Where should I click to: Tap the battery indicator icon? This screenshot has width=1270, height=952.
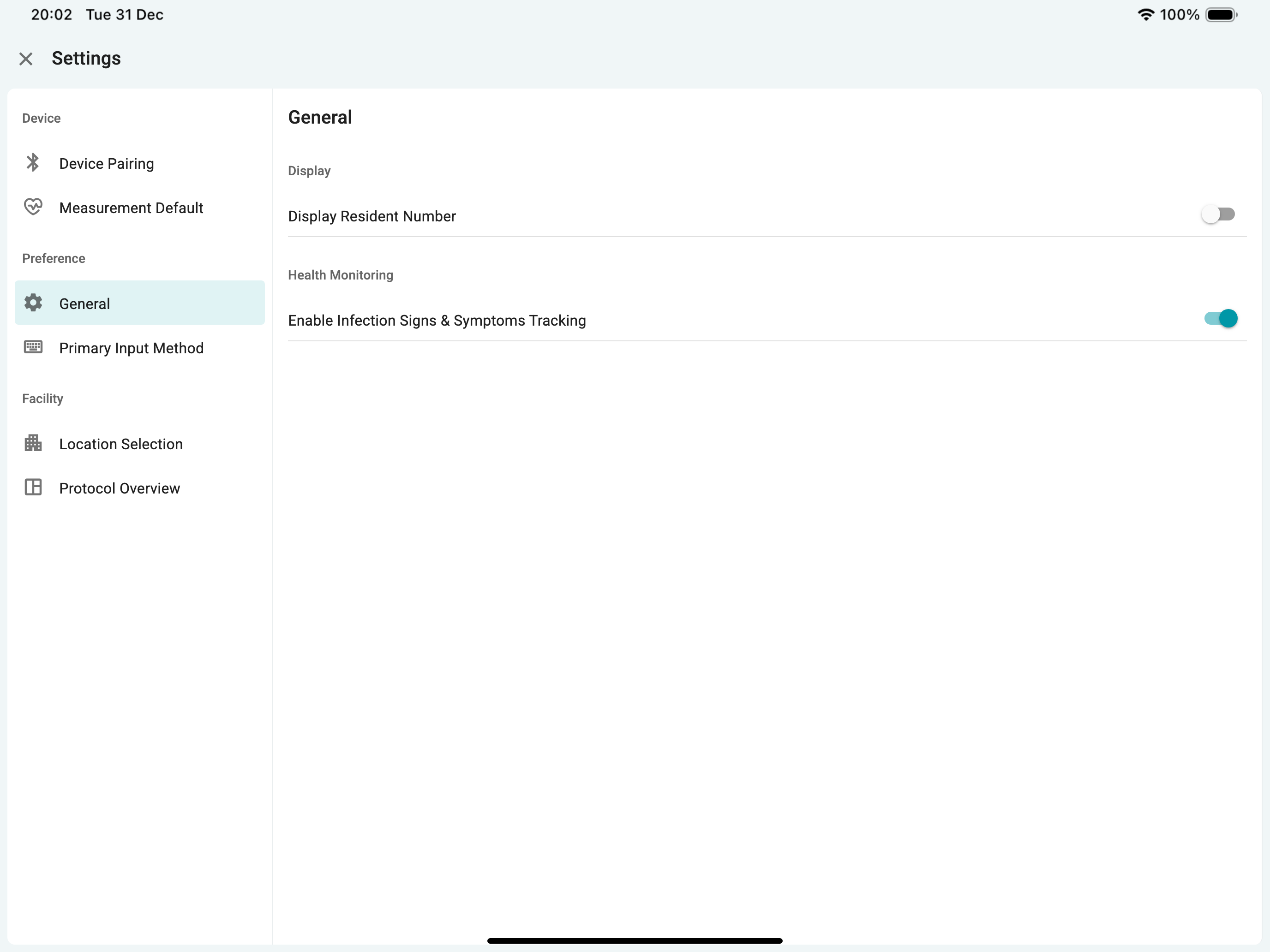pos(1221,14)
